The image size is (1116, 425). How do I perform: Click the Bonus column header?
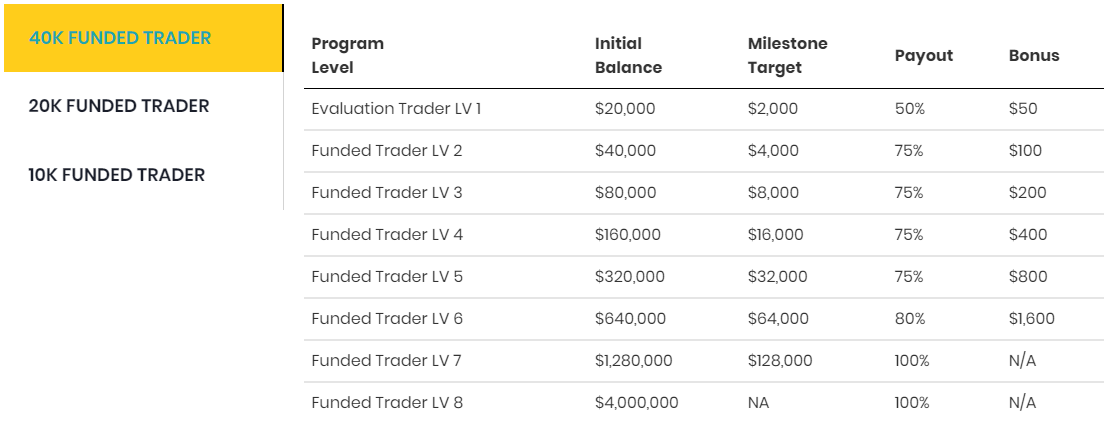coord(1034,56)
